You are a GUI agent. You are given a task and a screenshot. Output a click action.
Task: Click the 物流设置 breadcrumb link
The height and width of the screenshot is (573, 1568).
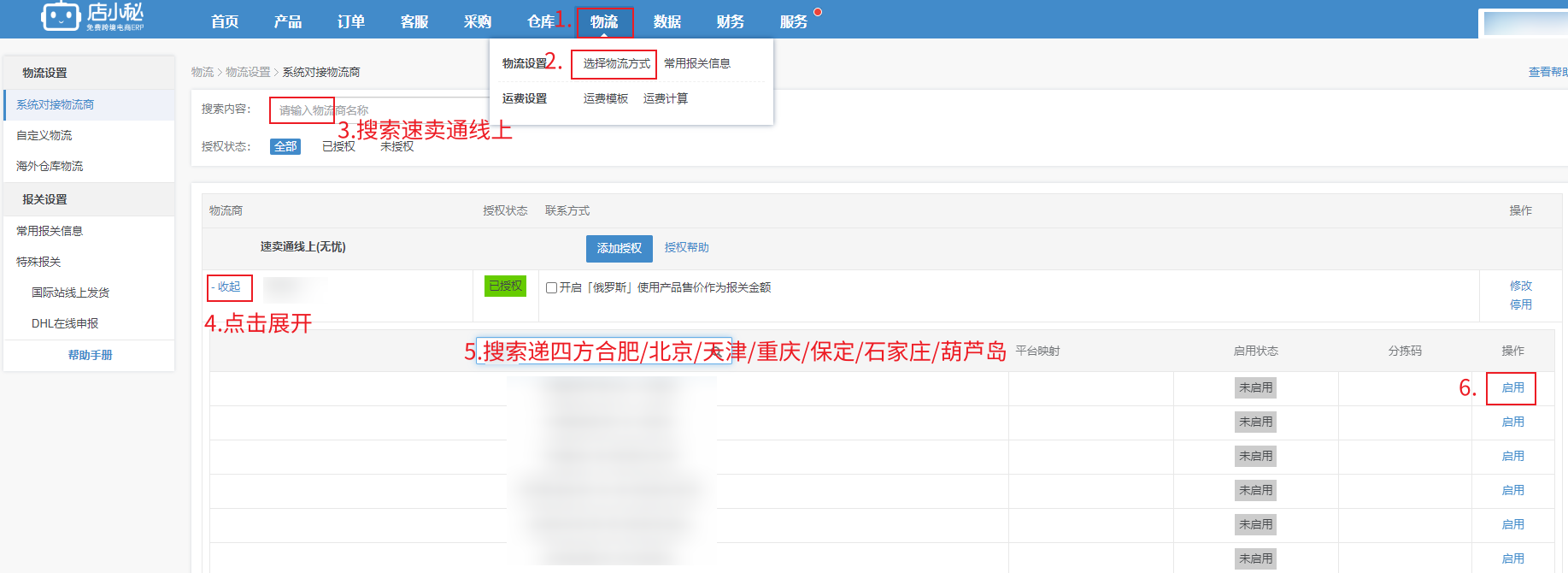(x=248, y=72)
